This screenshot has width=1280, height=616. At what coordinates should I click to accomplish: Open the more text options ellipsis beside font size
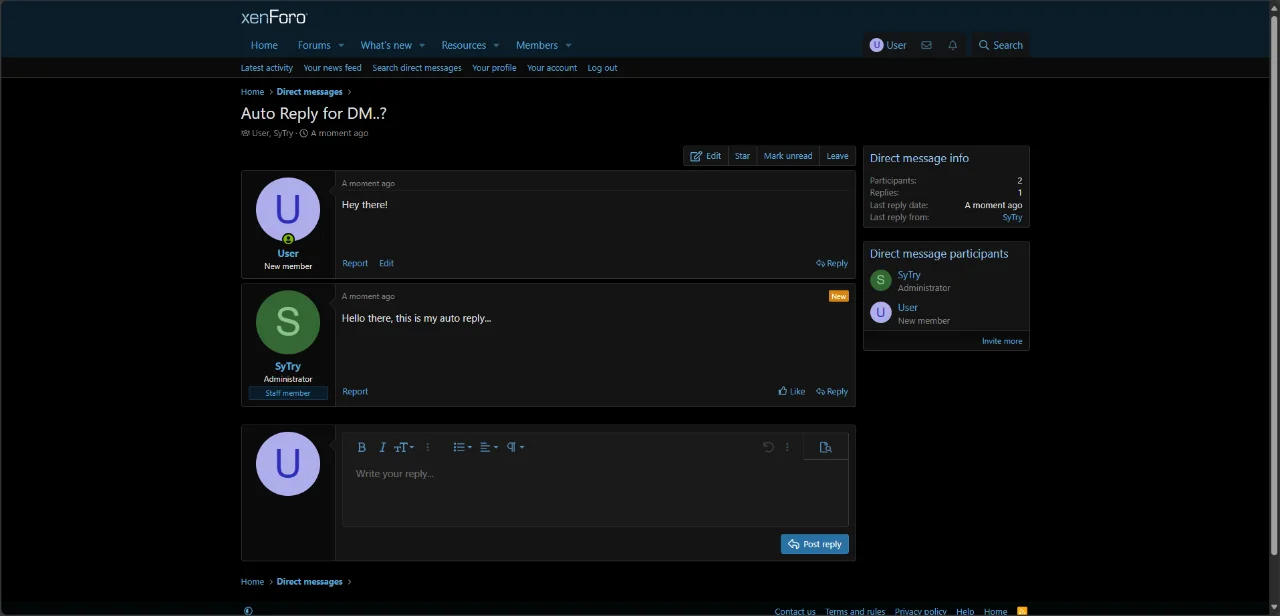(x=428, y=447)
